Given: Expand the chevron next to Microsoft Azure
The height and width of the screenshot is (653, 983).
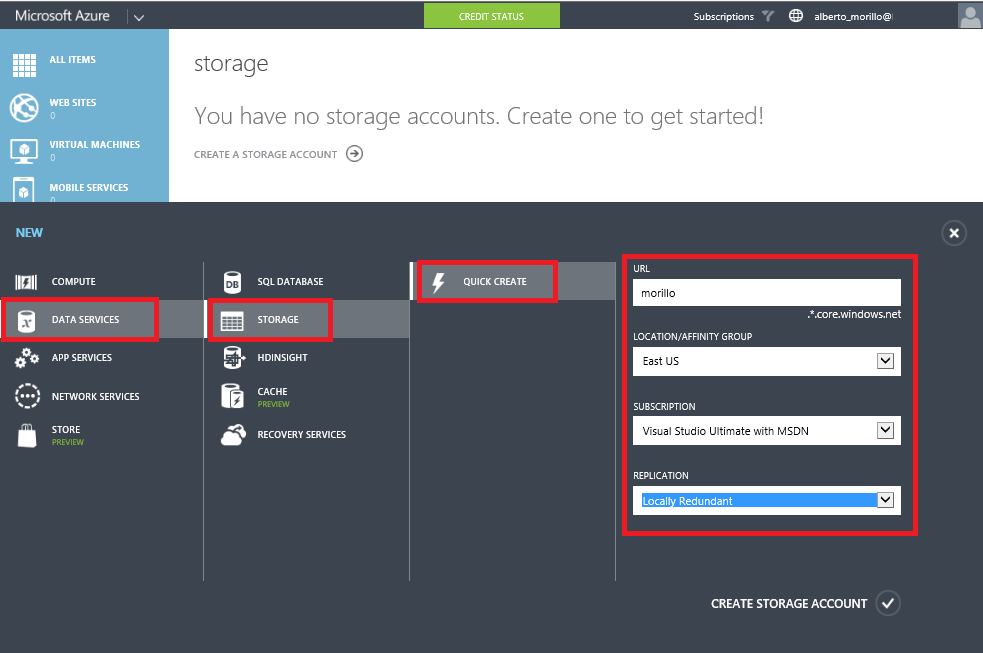Looking at the screenshot, I should coord(139,17).
